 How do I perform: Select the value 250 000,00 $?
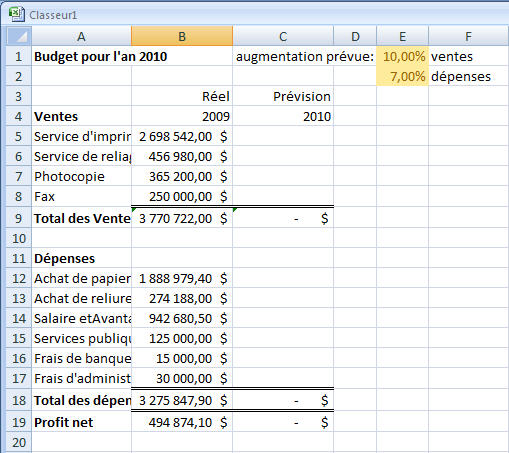tap(182, 196)
